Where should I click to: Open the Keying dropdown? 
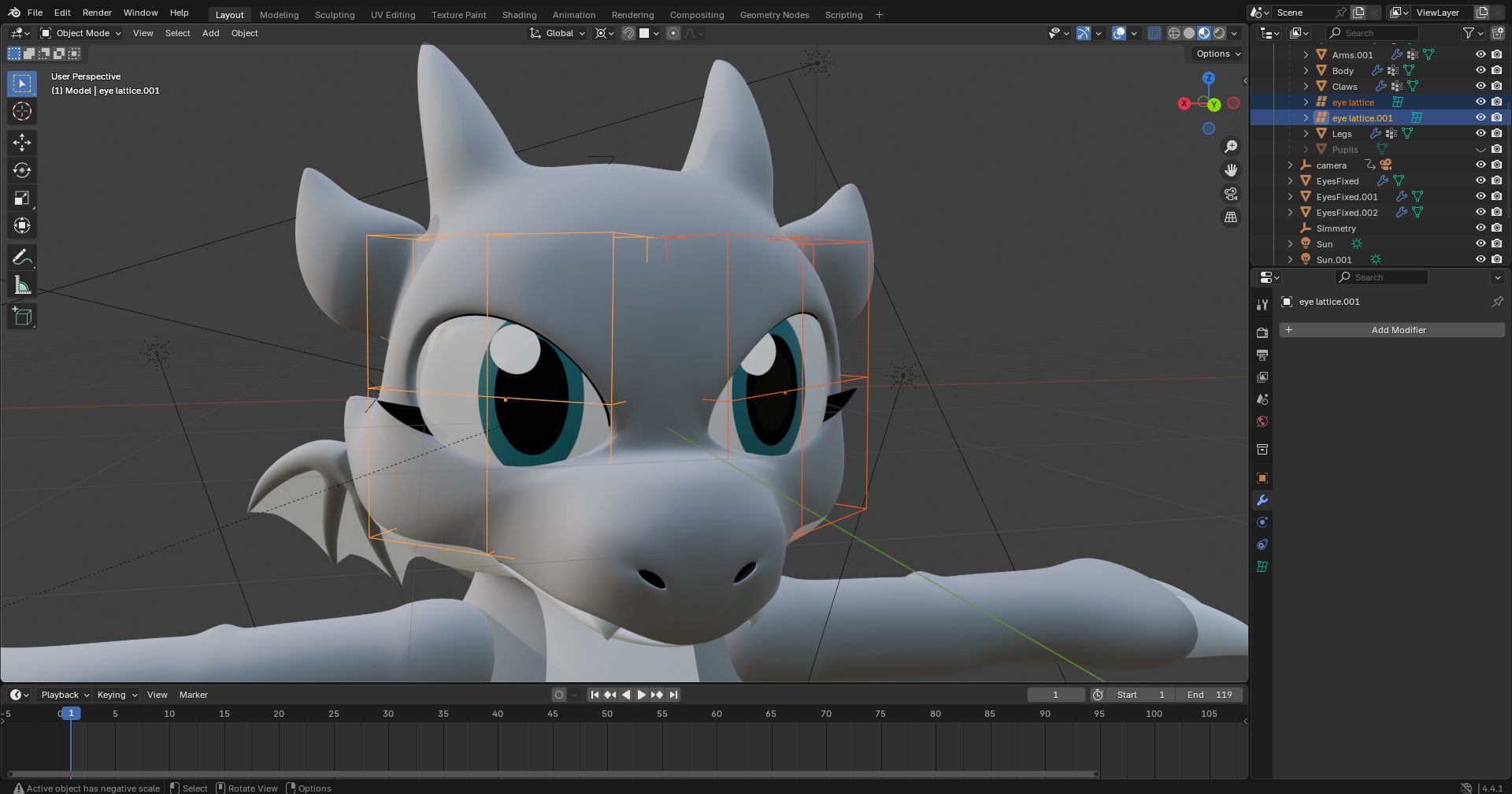[x=117, y=695]
